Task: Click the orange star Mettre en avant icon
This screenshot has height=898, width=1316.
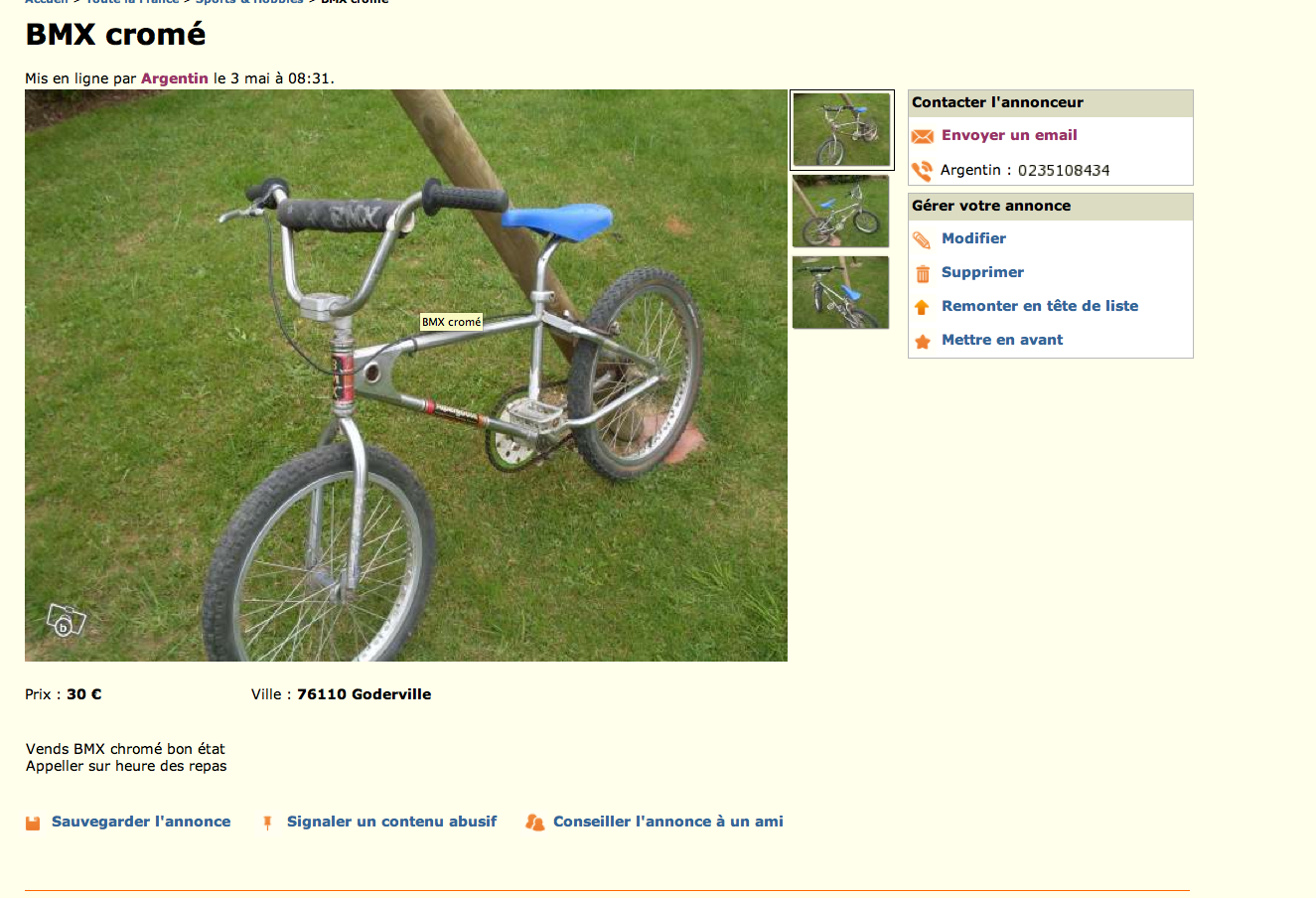Action: 923,341
